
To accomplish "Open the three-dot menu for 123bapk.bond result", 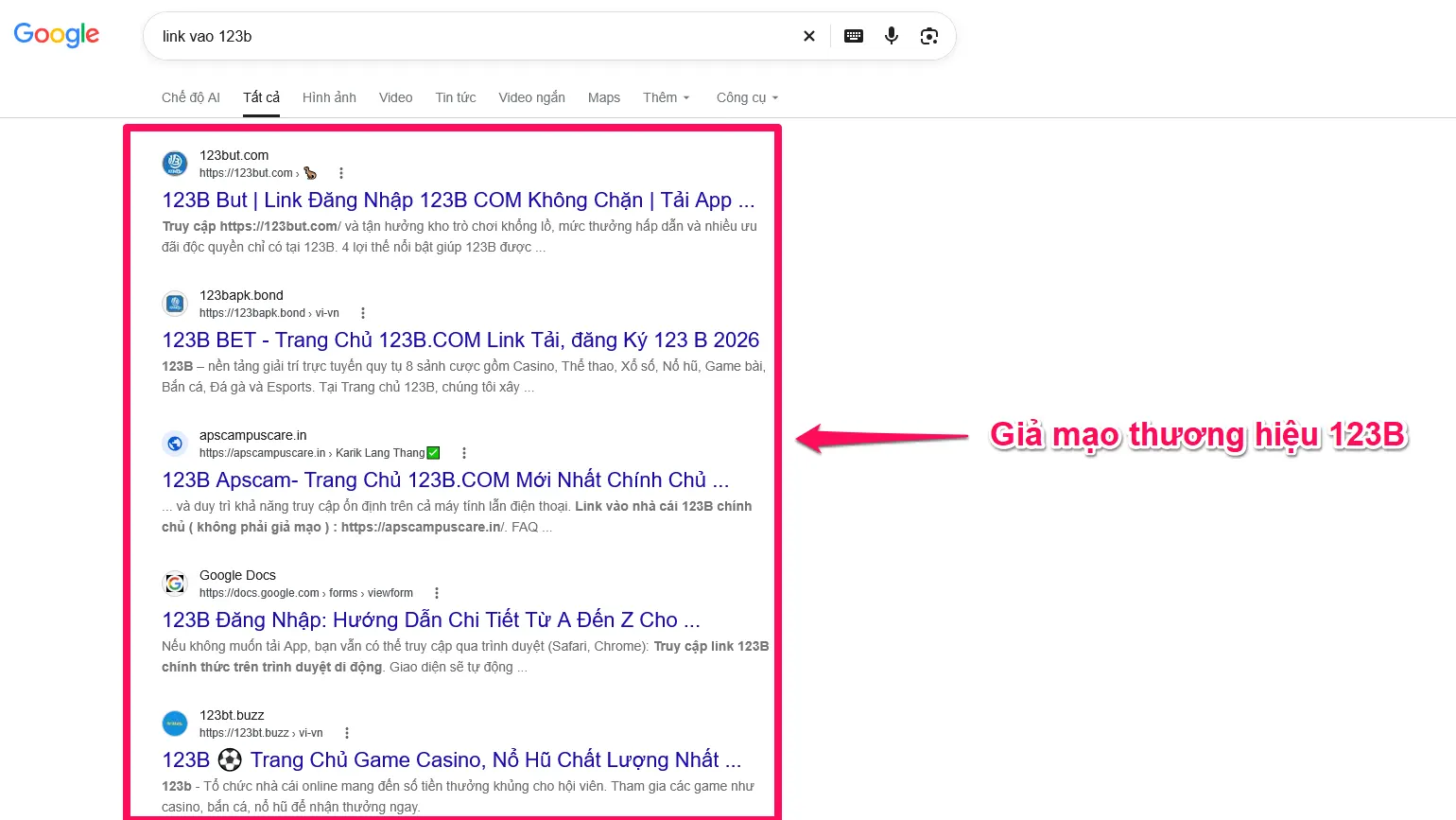I will click(x=363, y=313).
